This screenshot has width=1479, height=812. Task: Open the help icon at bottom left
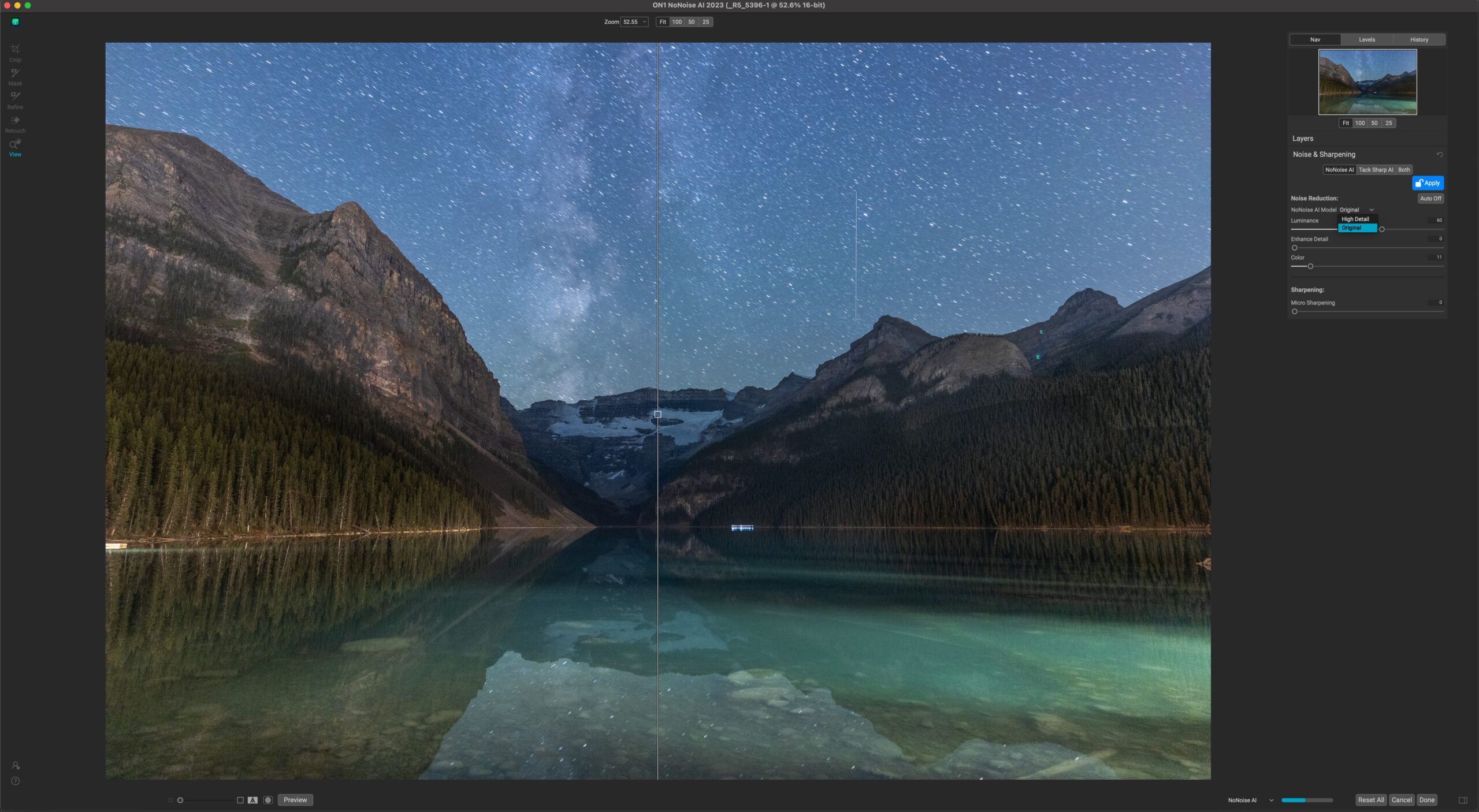(x=16, y=781)
